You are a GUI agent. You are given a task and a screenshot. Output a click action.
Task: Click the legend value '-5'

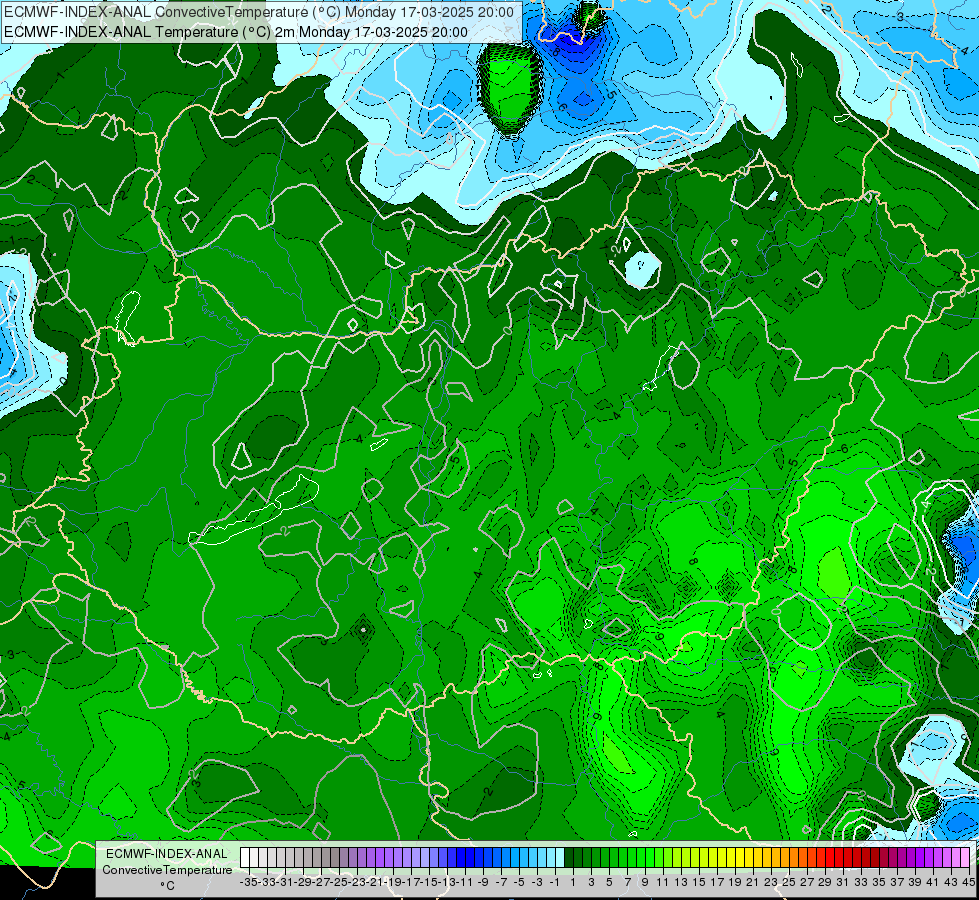pos(519,882)
